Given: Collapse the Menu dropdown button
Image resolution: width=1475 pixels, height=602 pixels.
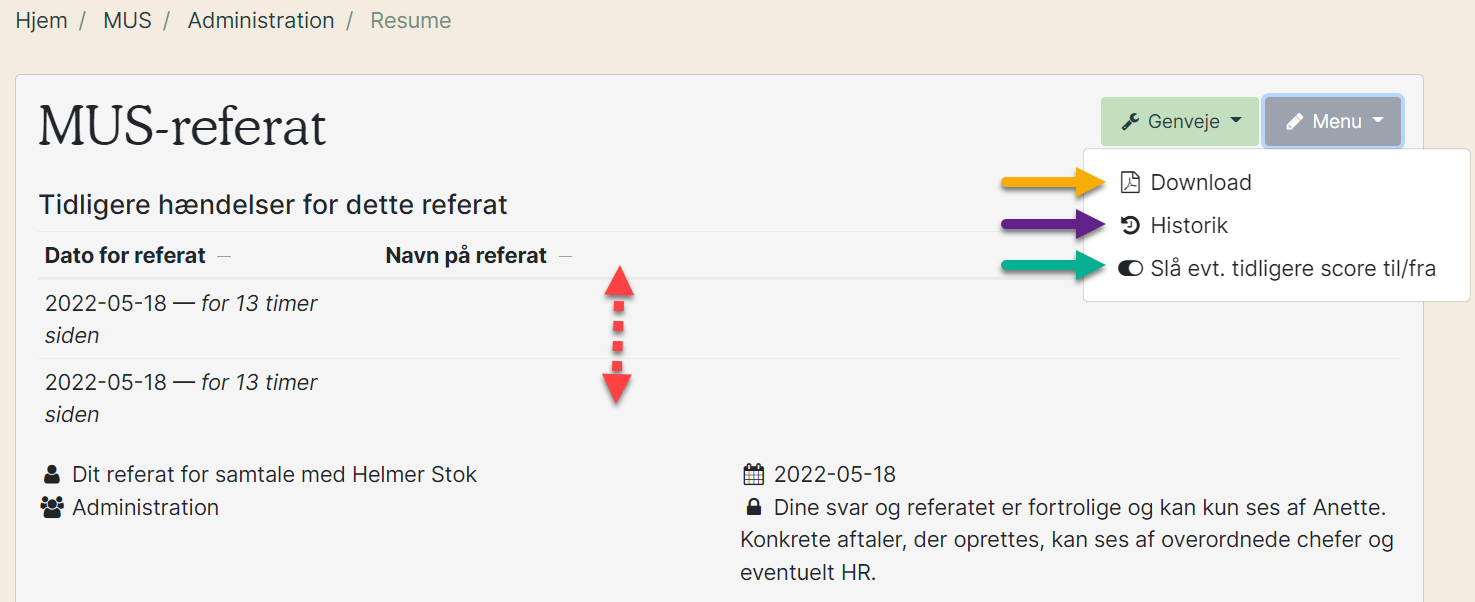Looking at the screenshot, I should pos(1333,121).
